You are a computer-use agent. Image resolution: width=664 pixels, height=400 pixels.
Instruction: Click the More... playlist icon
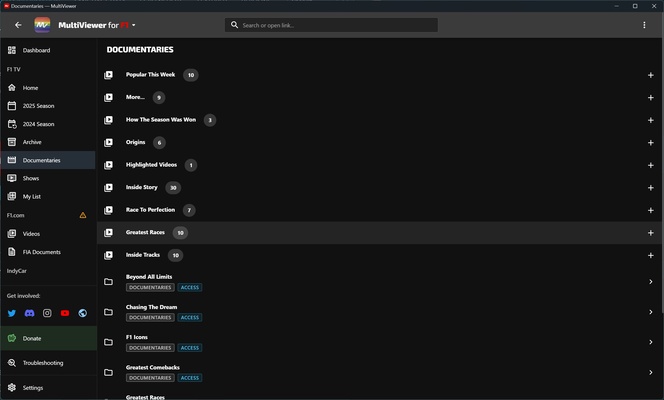click(108, 97)
